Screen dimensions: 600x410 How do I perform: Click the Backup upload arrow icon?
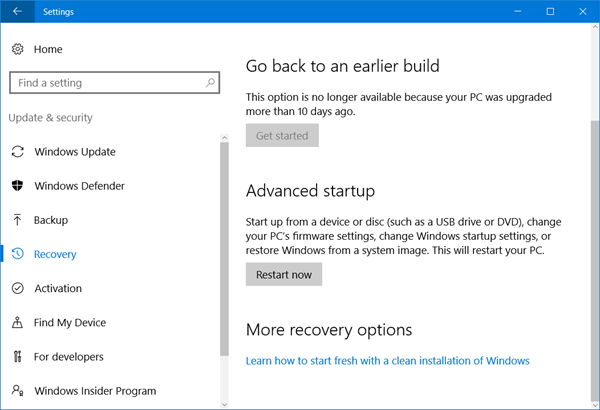click(17, 220)
